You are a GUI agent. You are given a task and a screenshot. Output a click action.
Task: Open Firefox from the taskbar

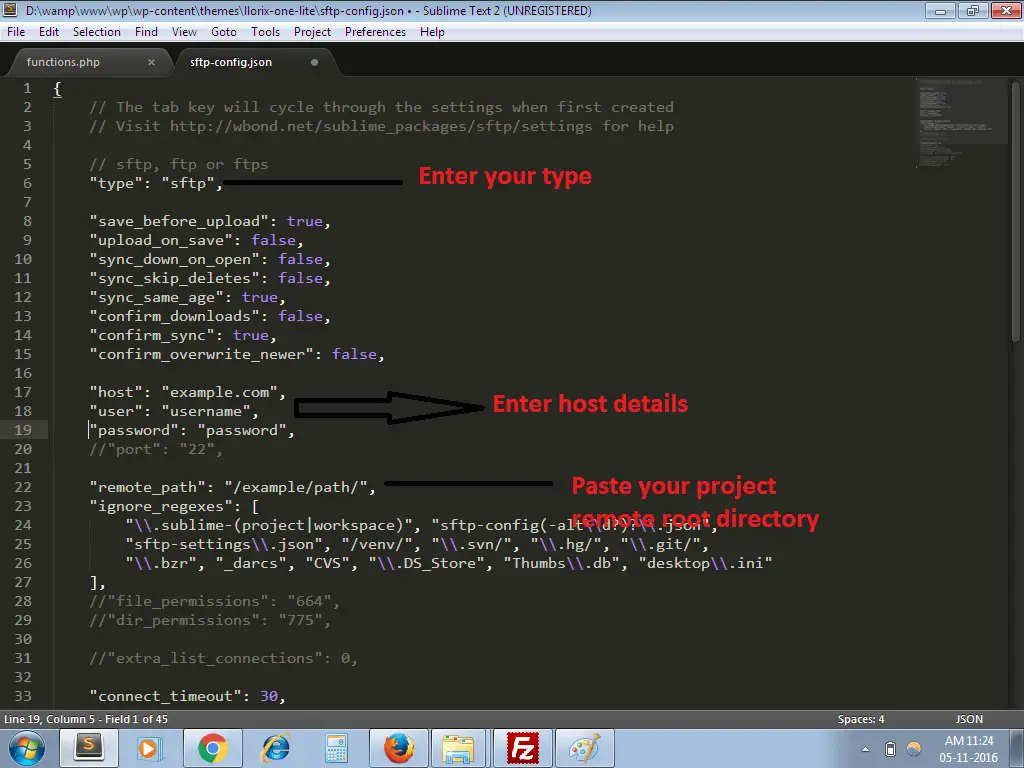click(398, 748)
